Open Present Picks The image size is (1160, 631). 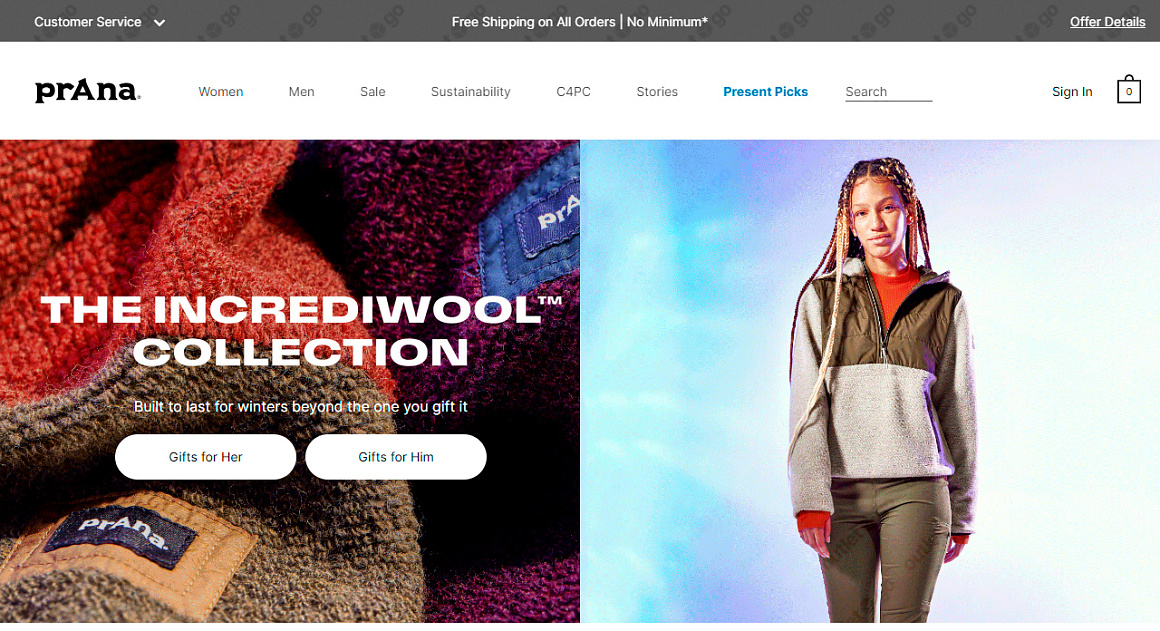click(x=765, y=92)
